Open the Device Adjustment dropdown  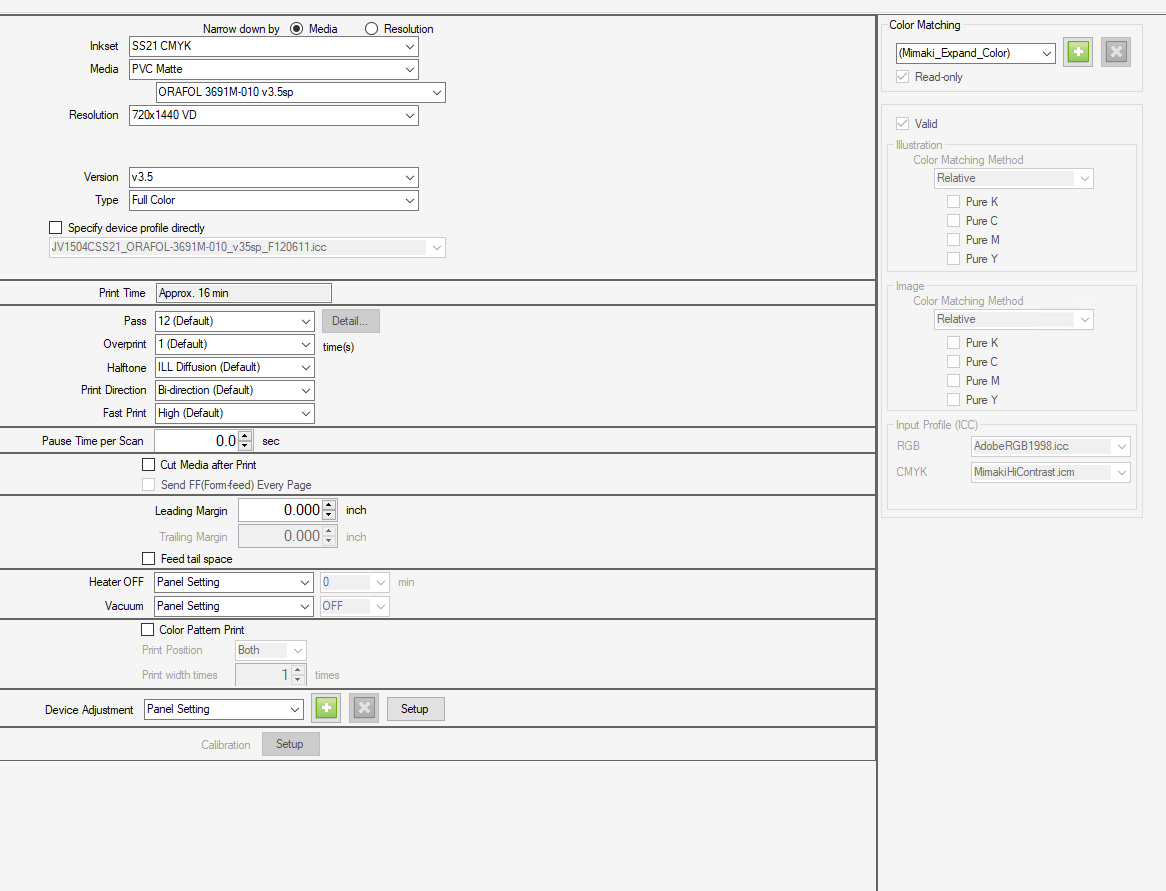coord(224,709)
